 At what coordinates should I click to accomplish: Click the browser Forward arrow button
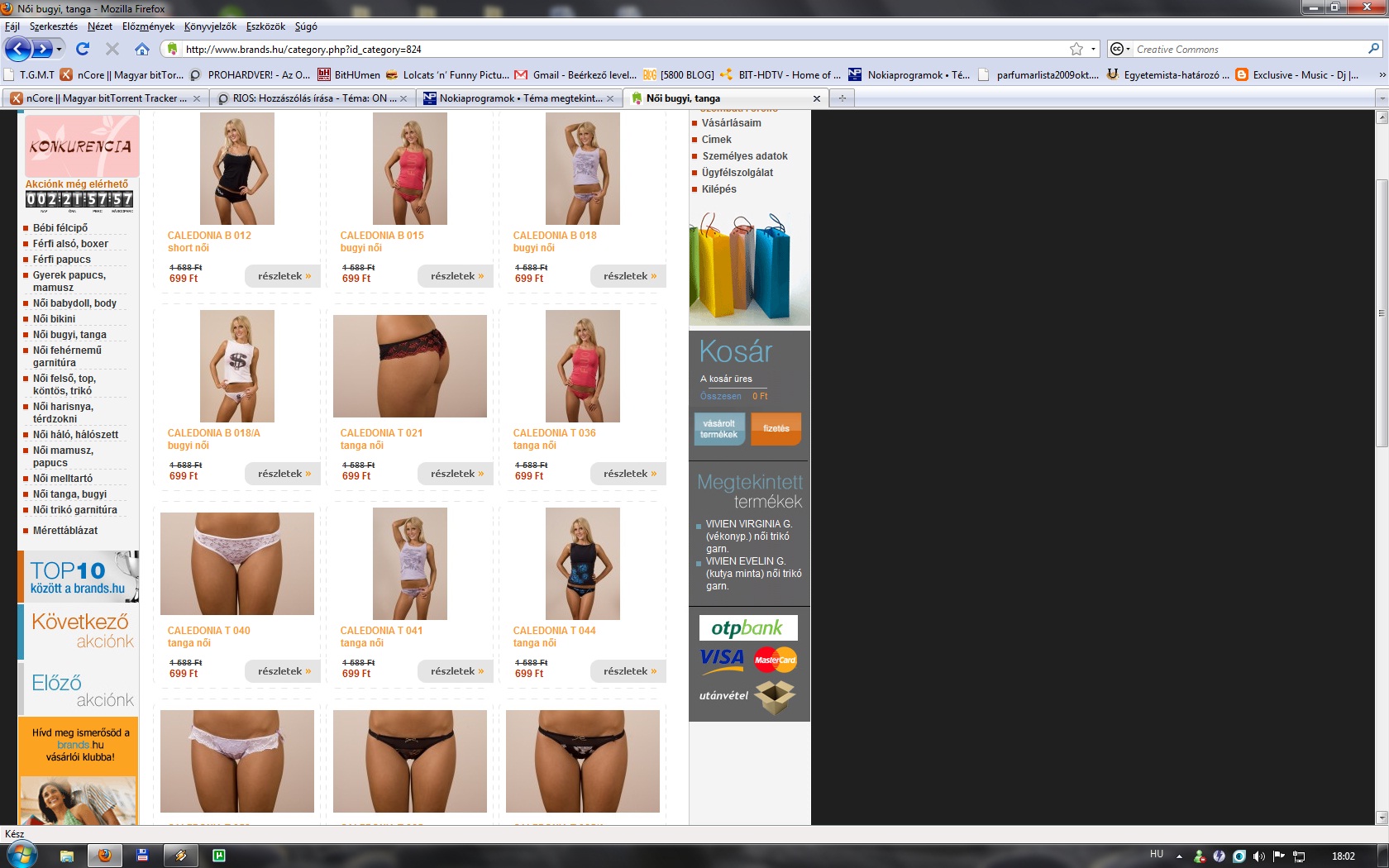click(x=41, y=49)
